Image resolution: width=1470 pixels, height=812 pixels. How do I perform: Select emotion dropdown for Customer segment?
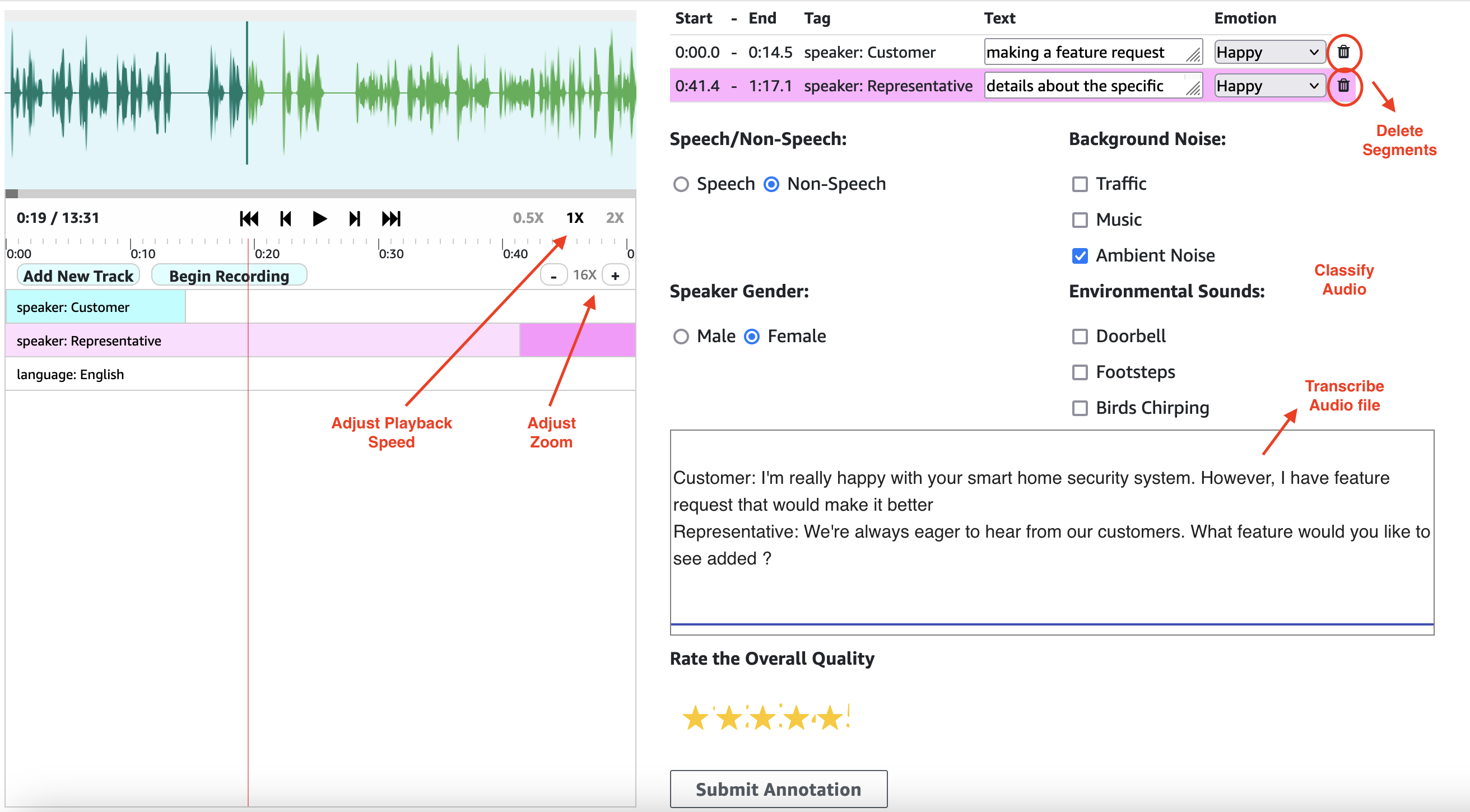tap(1269, 51)
